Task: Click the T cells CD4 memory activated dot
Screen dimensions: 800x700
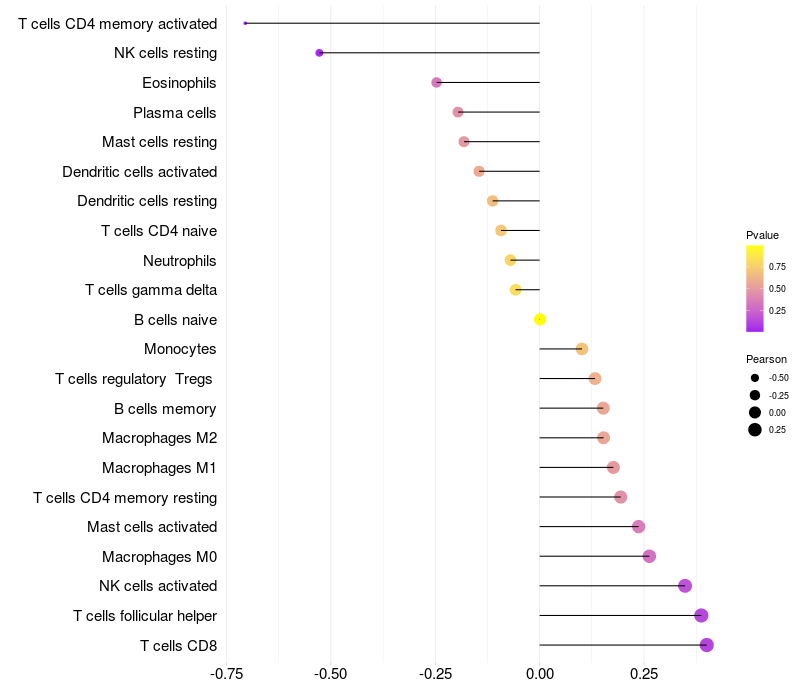Action: pos(245,23)
